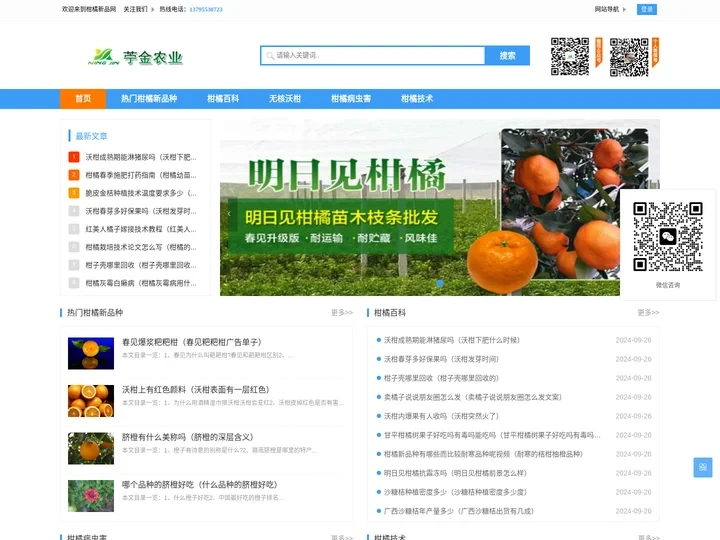Screen dimensions: 720x540
Task: Open the 无核沃柑 navigation item
Action: point(285,99)
